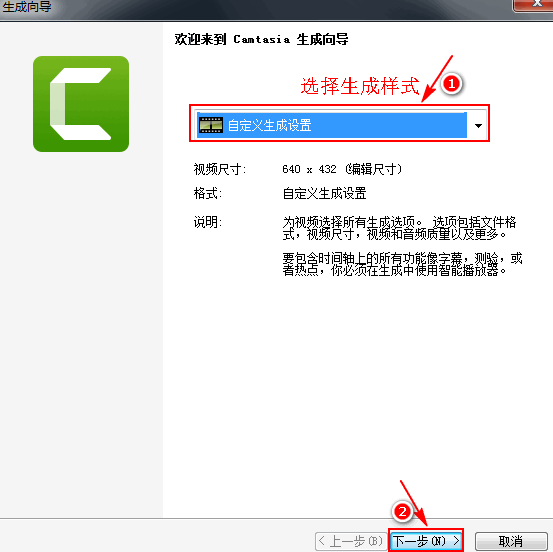Open the production preset dropdown arrow
The image size is (553, 552).
pos(478,125)
